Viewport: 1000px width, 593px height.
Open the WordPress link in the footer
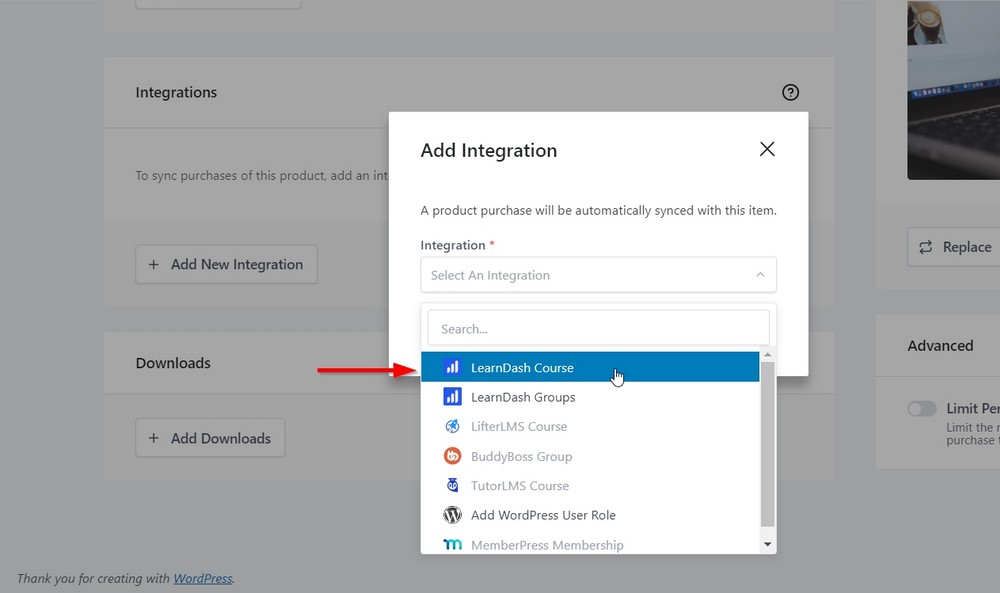[x=202, y=578]
